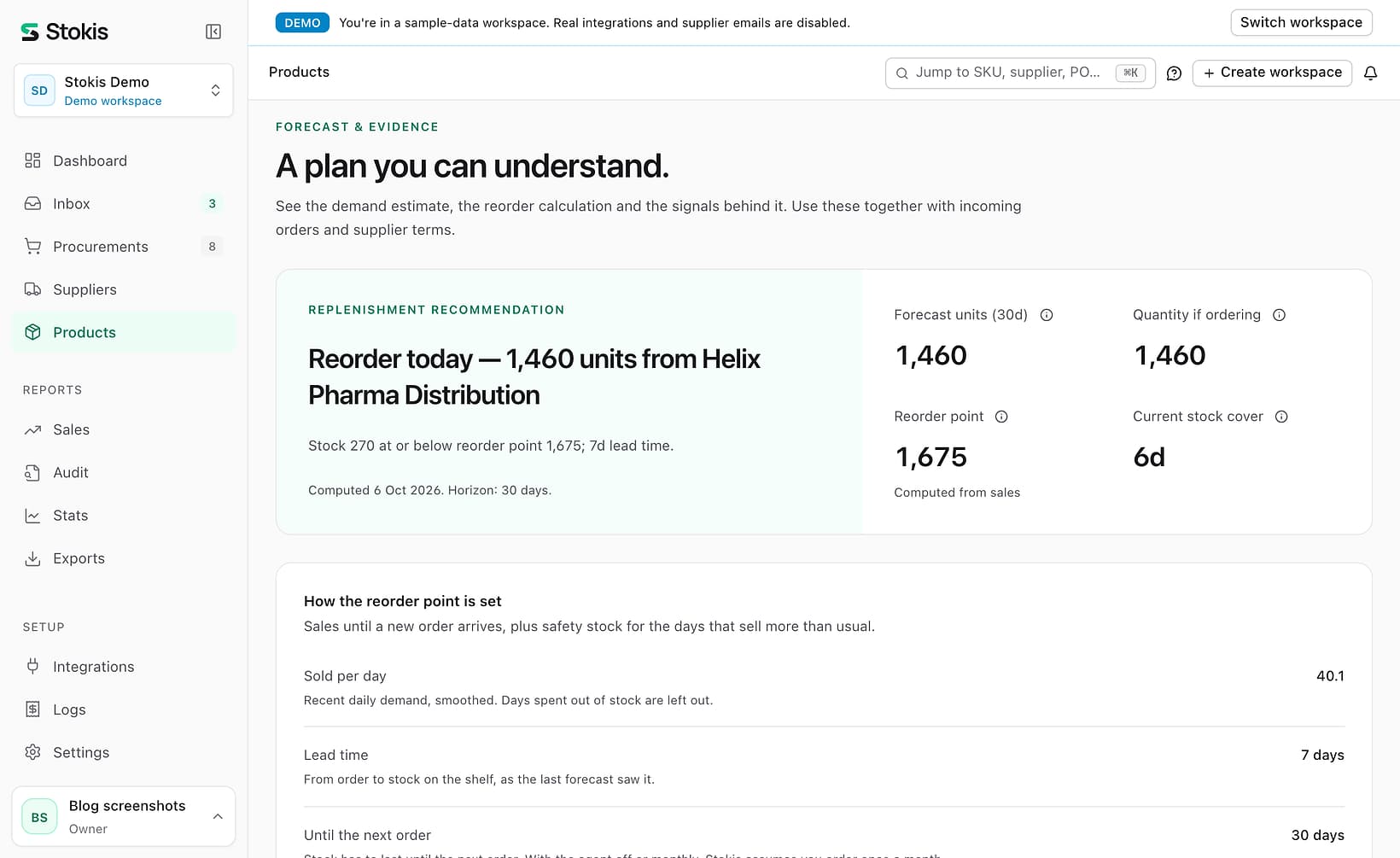Show info for Quantity if ordering

pos(1279,315)
